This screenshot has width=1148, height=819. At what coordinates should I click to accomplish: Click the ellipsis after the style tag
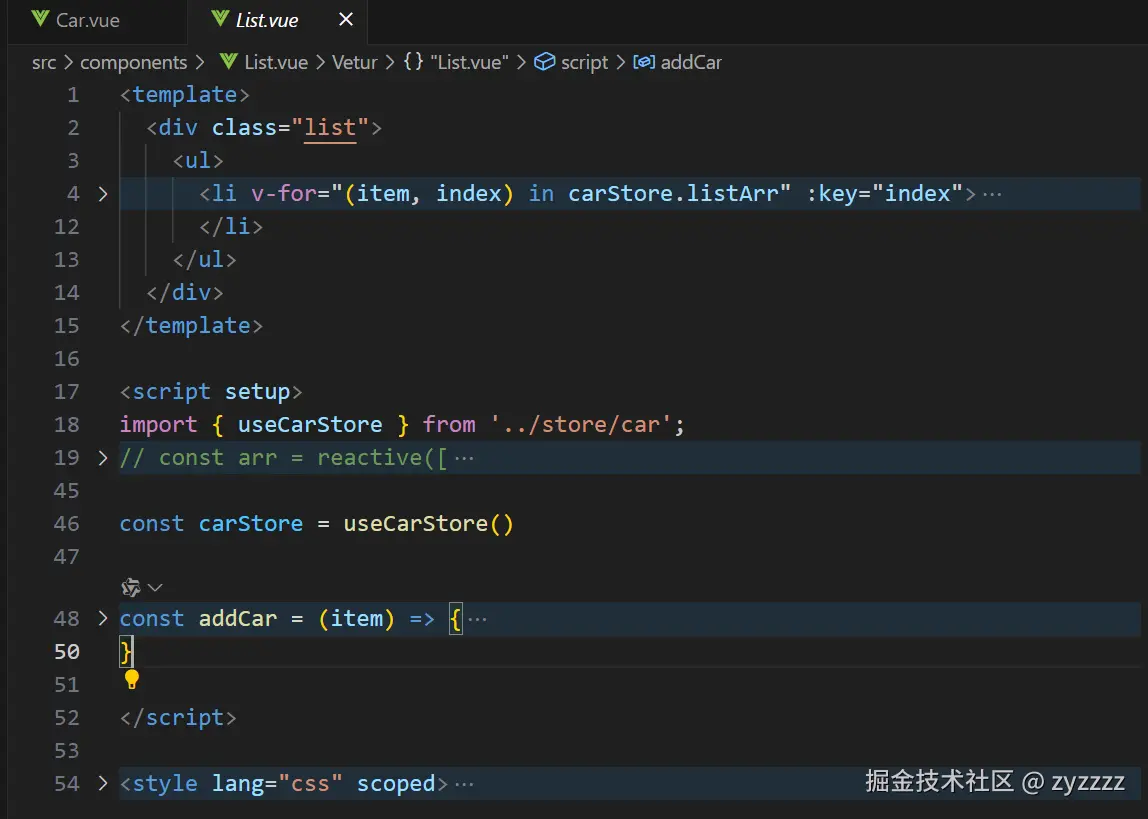click(x=464, y=785)
